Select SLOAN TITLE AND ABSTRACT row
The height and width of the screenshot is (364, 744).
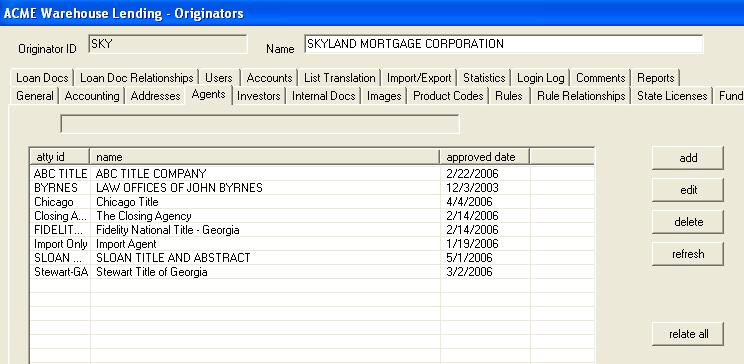(312, 258)
